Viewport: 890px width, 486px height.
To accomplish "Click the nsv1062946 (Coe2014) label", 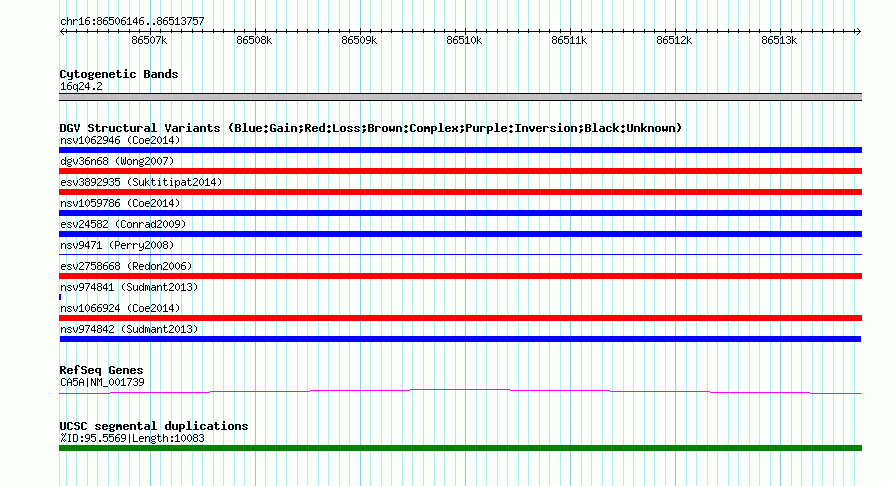I will (120, 140).
